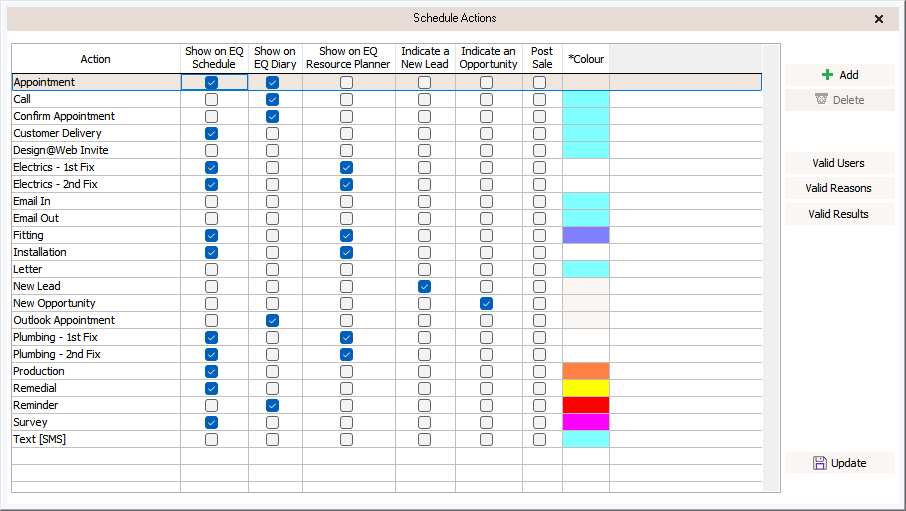Click the cyan colour swatch for Call
The height and width of the screenshot is (511, 906).
coord(586,99)
